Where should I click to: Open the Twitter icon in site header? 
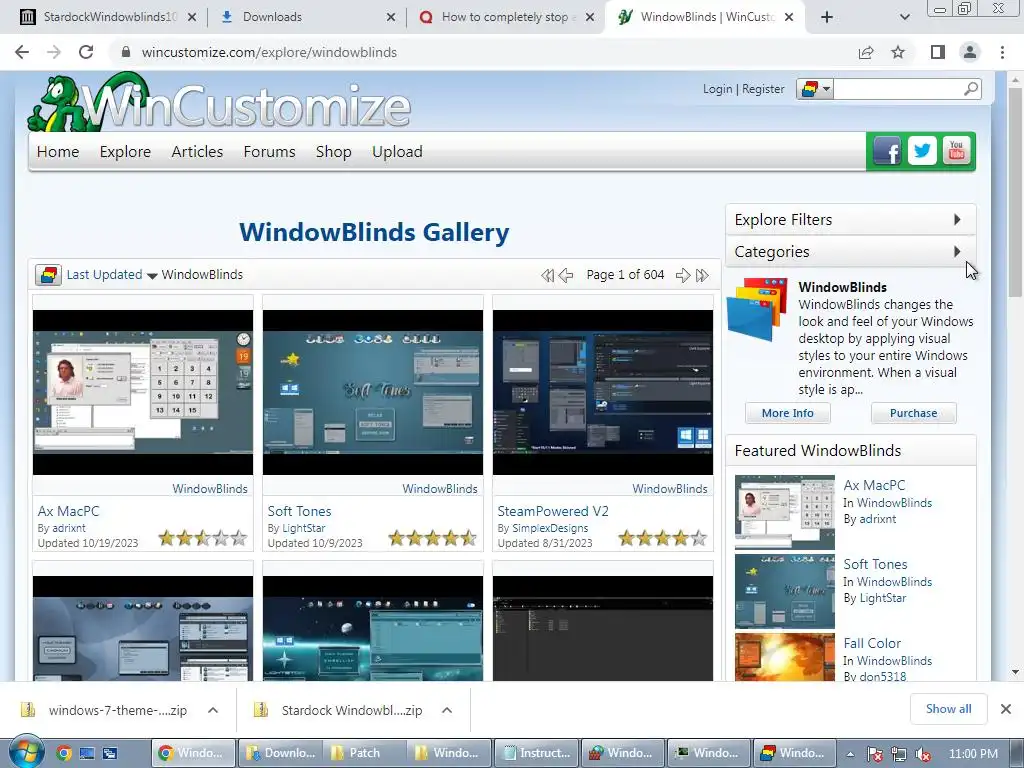tap(922, 152)
